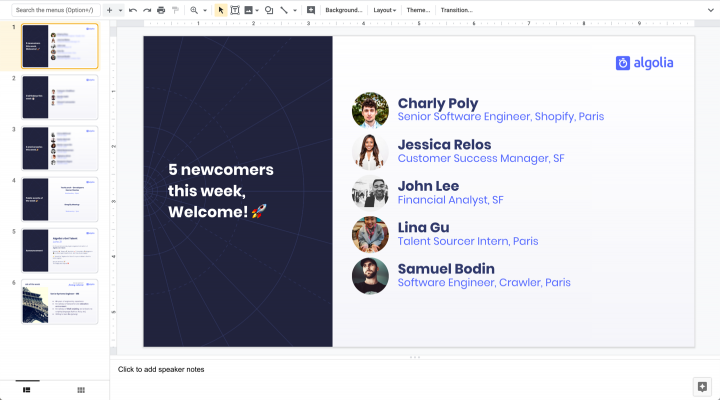Image resolution: width=720 pixels, height=400 pixels.
Task: Click "Customer Success Manager, SF" text
Action: tap(481, 158)
